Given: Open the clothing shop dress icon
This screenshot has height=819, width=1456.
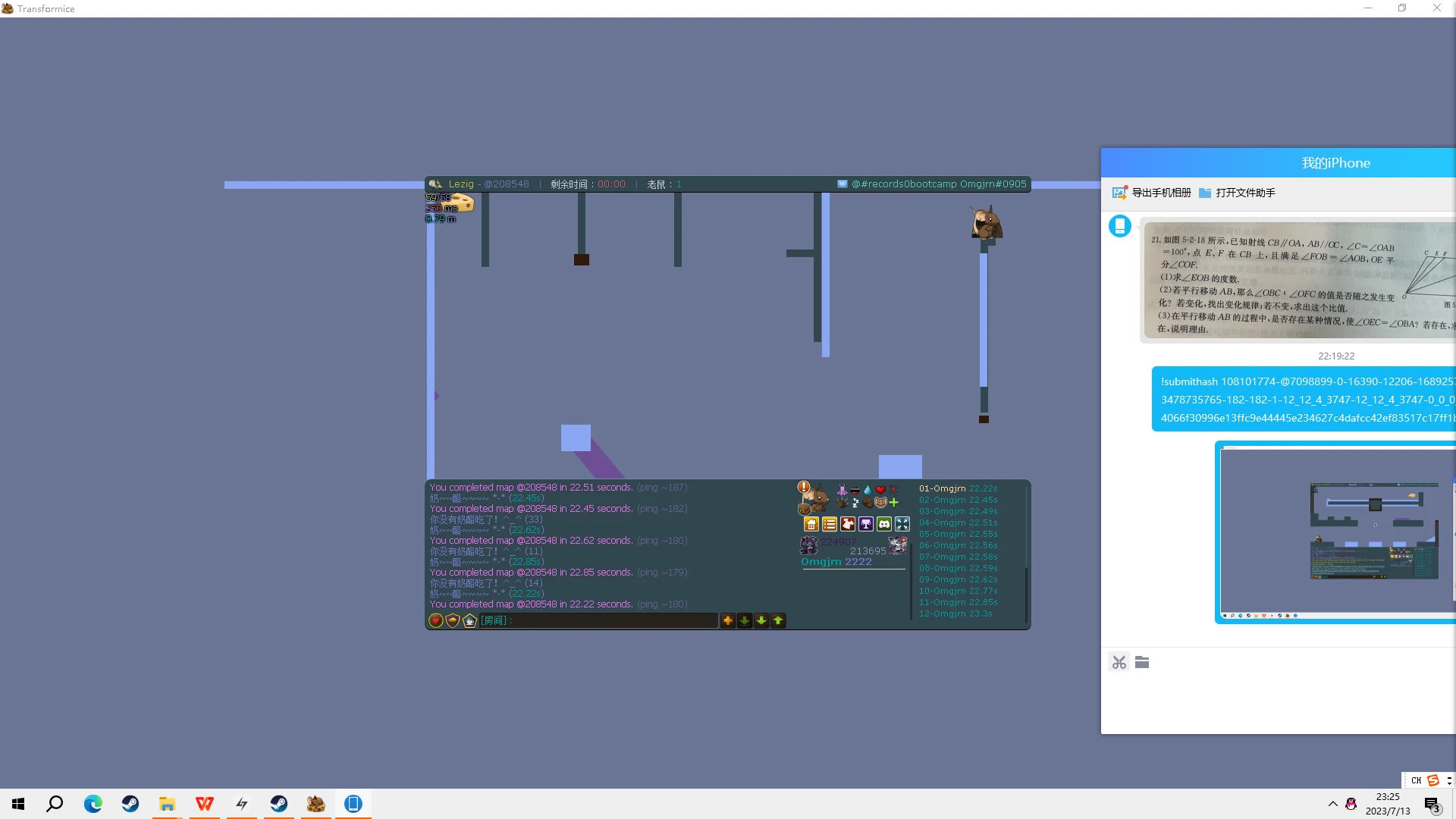Looking at the screenshot, I should (x=848, y=524).
